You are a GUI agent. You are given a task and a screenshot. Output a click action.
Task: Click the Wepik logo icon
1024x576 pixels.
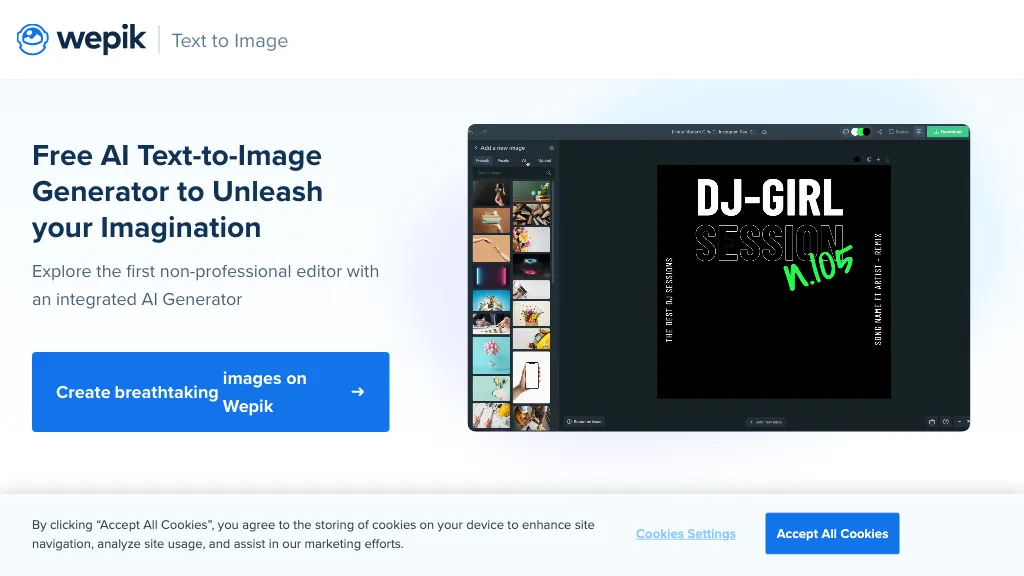(33, 40)
